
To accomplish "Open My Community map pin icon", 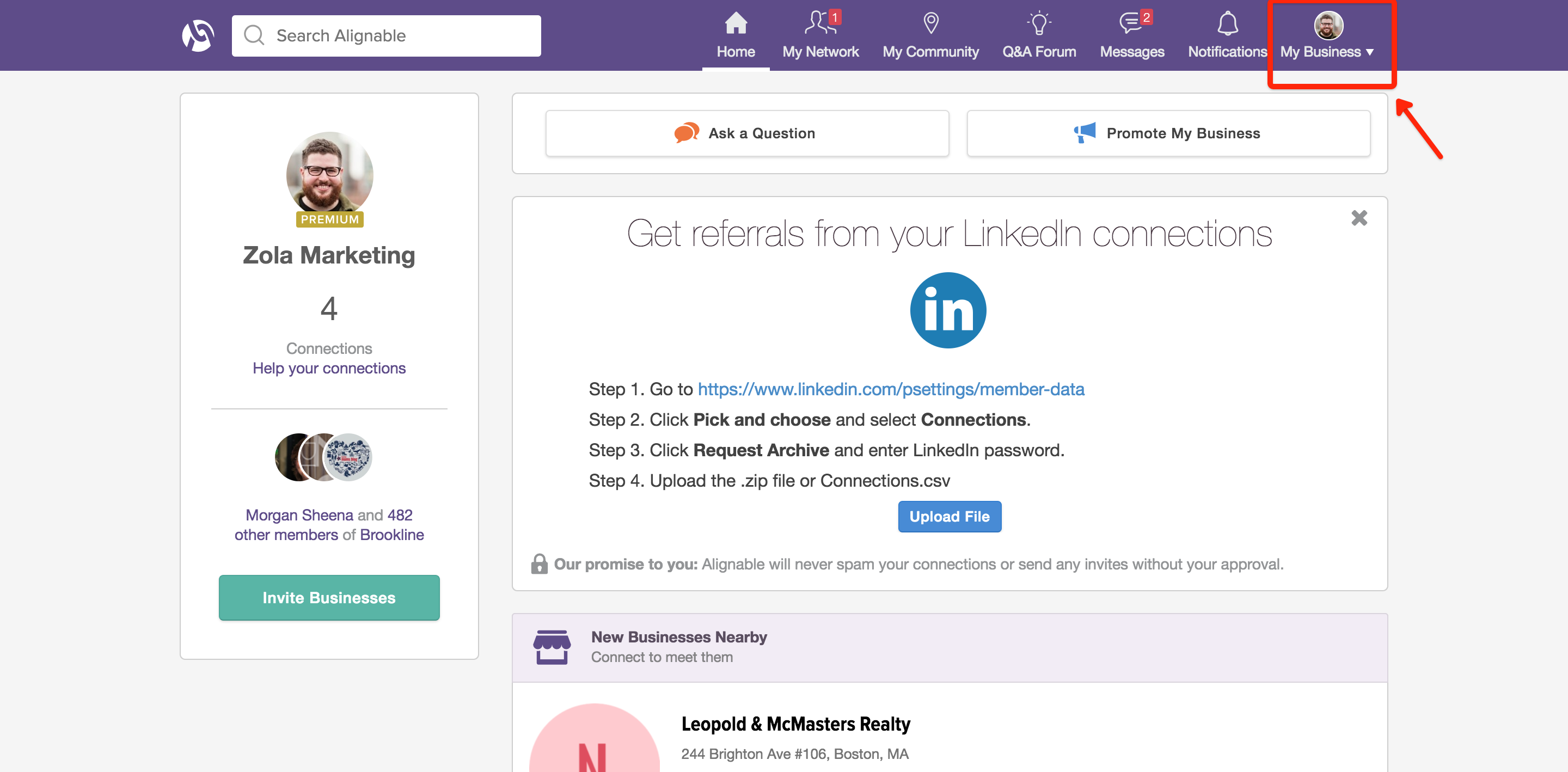I will coord(930,23).
